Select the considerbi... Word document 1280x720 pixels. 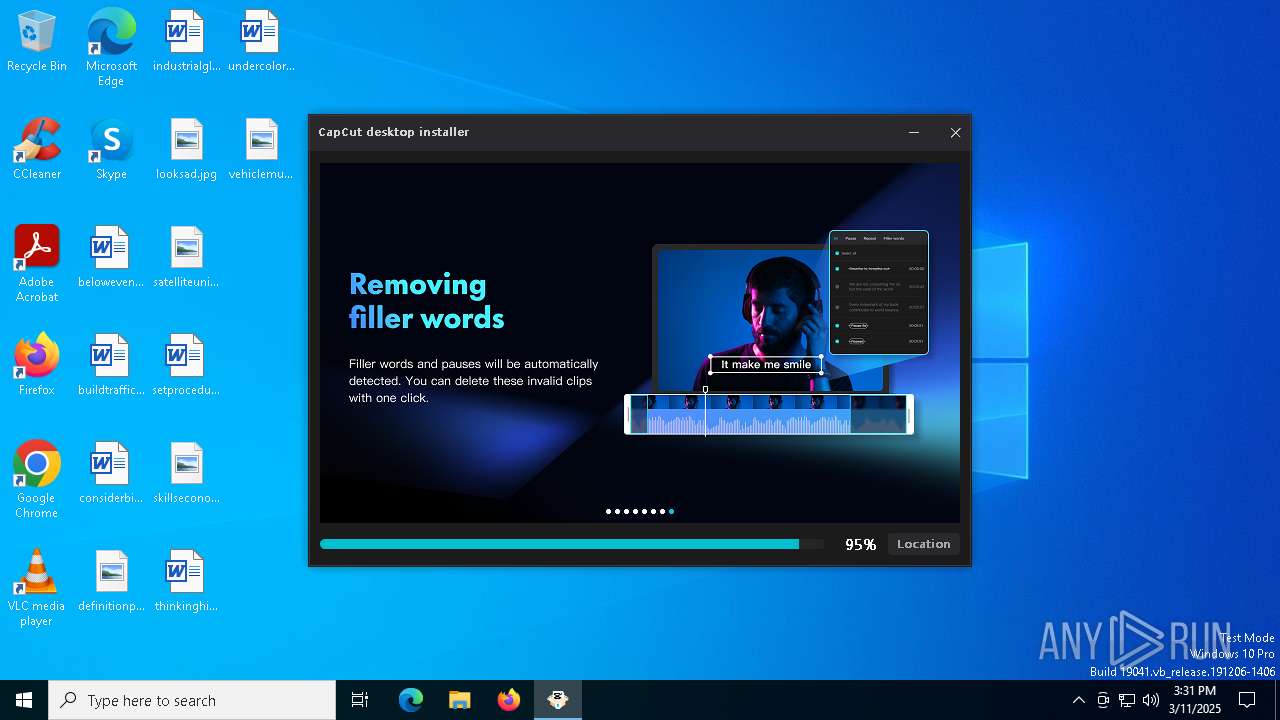(x=111, y=474)
